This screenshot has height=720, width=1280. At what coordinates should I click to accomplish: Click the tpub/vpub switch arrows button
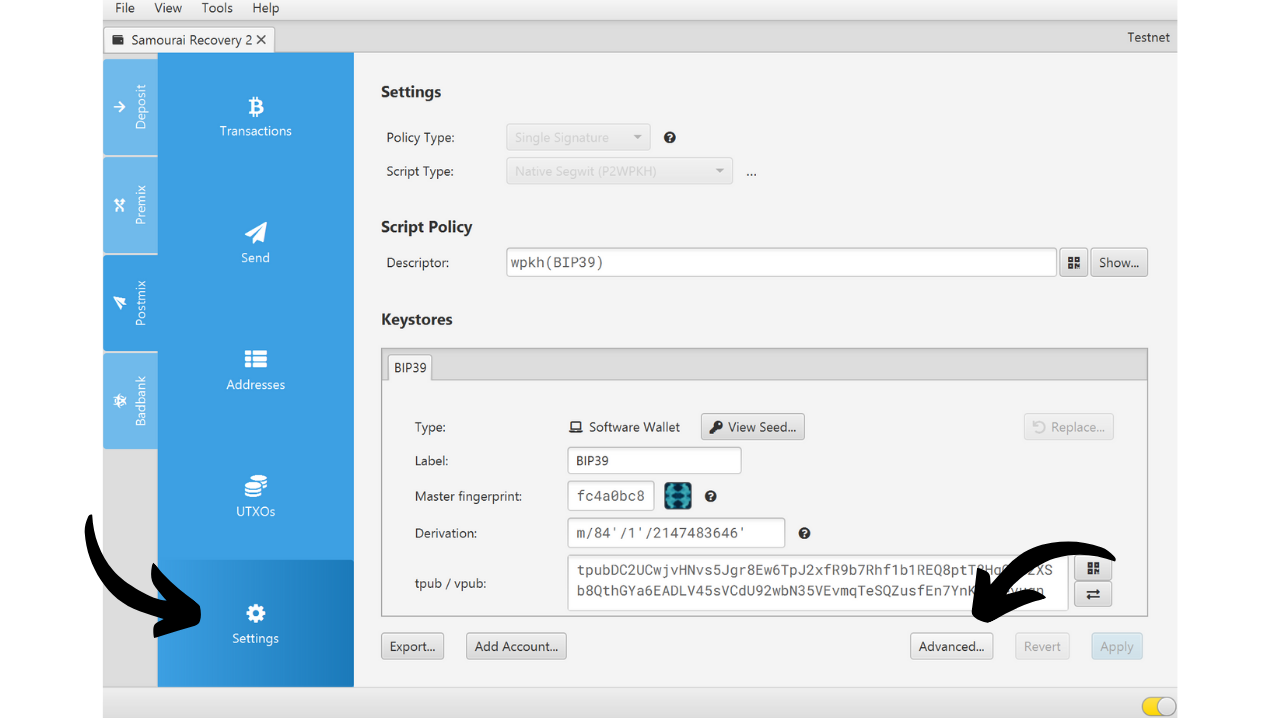click(x=1093, y=594)
